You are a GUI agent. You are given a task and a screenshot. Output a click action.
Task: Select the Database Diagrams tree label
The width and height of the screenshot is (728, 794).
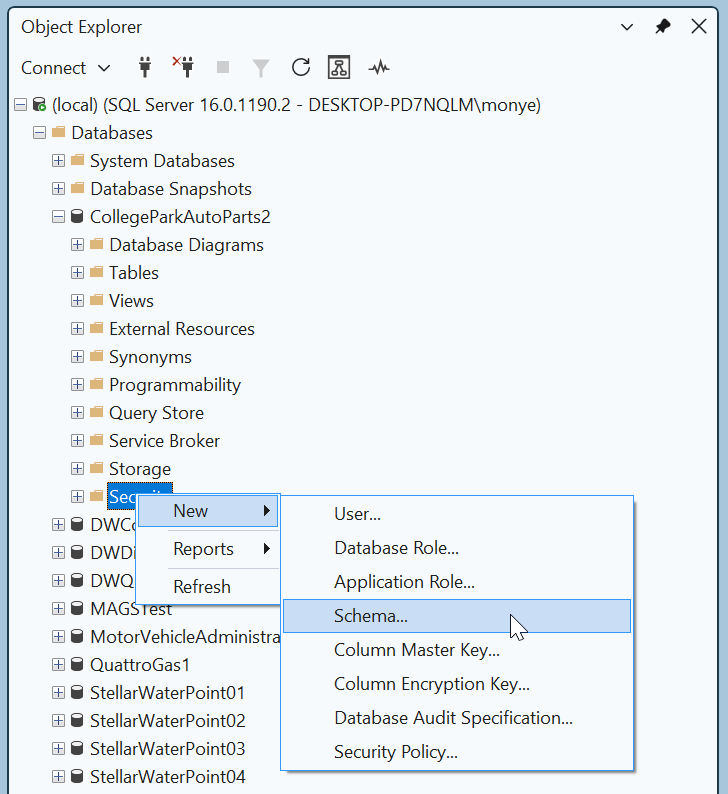(186, 245)
